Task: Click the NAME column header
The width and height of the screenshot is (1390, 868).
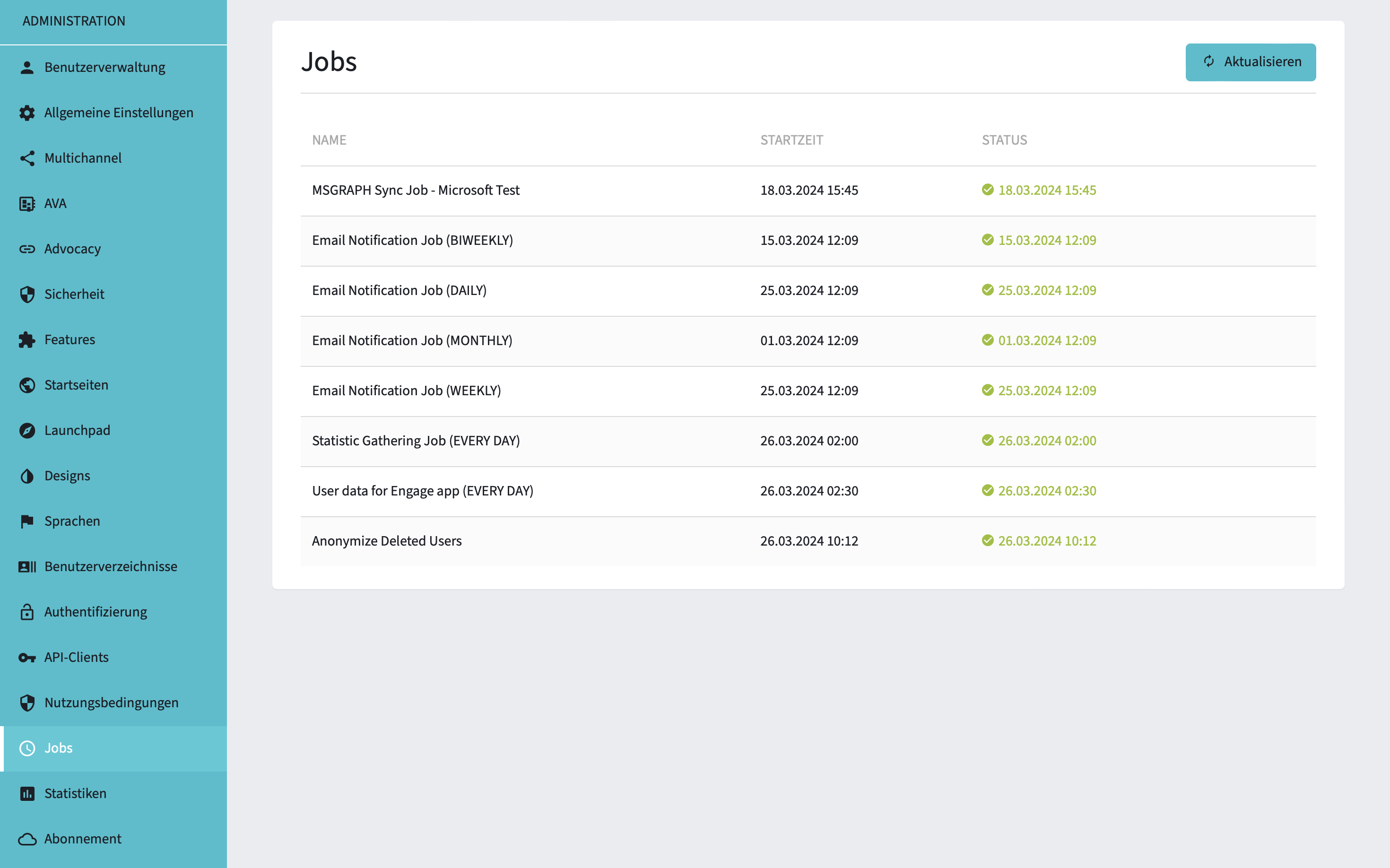Action: pyautogui.click(x=329, y=140)
